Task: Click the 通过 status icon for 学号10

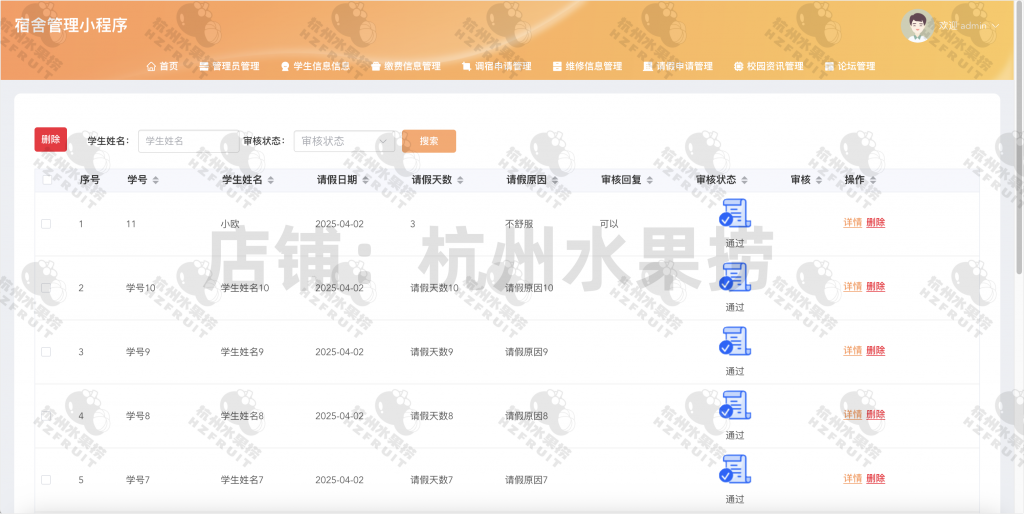Action: [735, 277]
